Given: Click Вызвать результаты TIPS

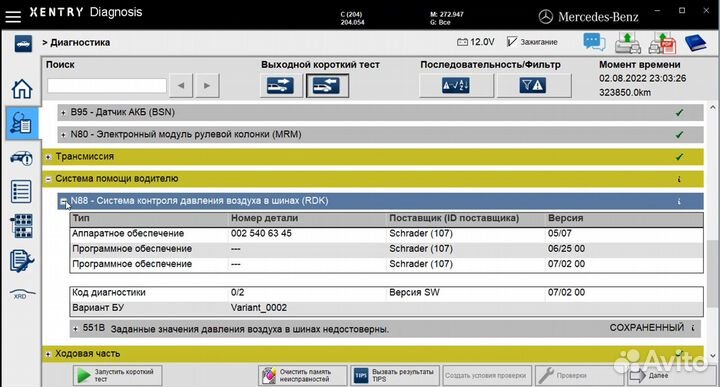Looking at the screenshot, I should (395, 376).
